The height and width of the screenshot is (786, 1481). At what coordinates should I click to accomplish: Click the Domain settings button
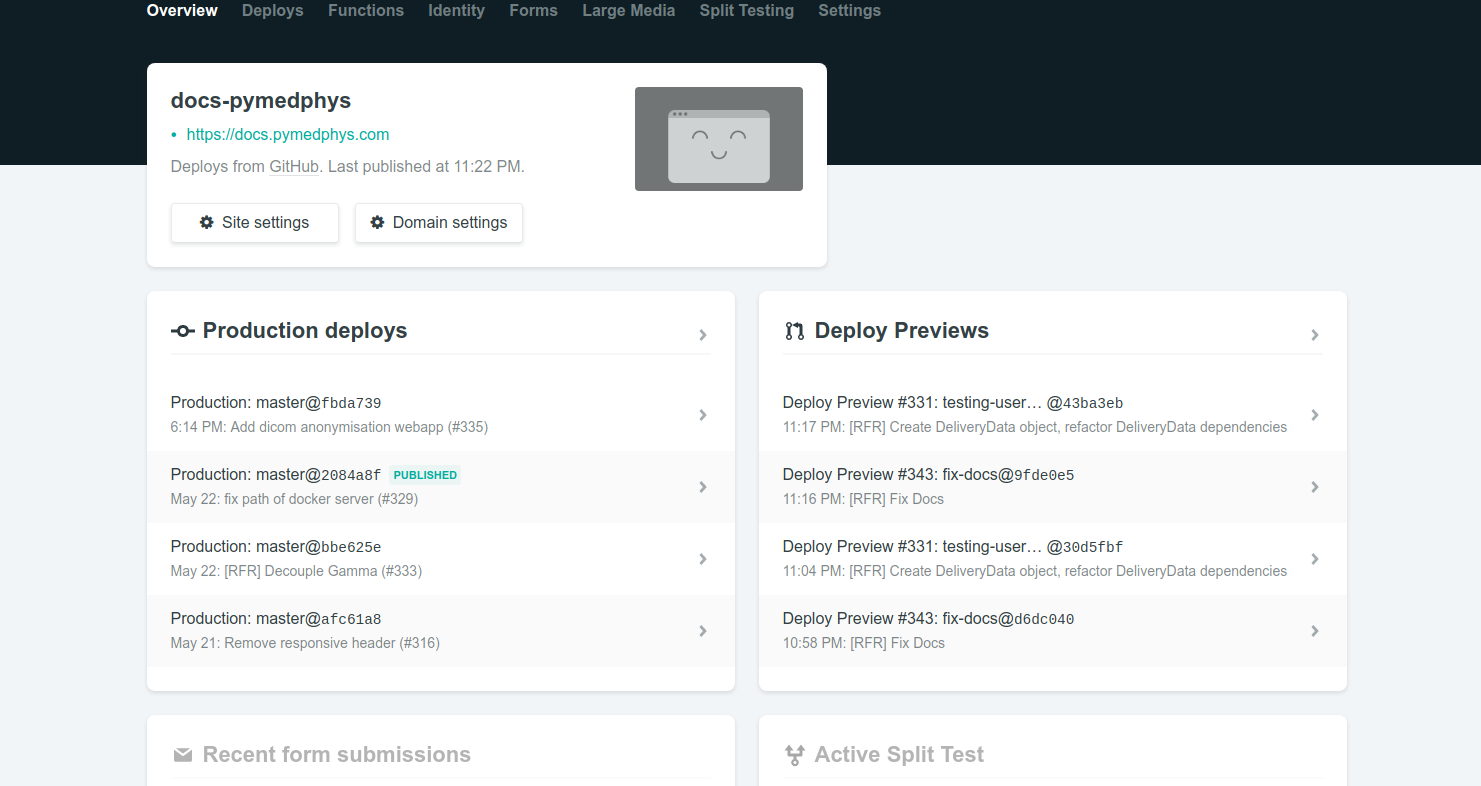438,222
